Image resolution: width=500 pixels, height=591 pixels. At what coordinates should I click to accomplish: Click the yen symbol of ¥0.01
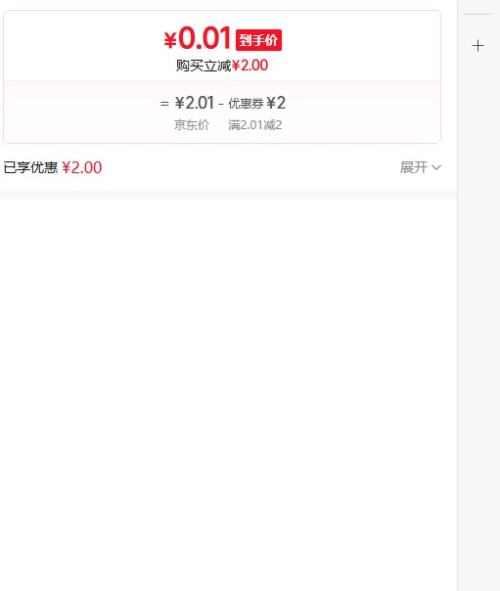click(170, 40)
